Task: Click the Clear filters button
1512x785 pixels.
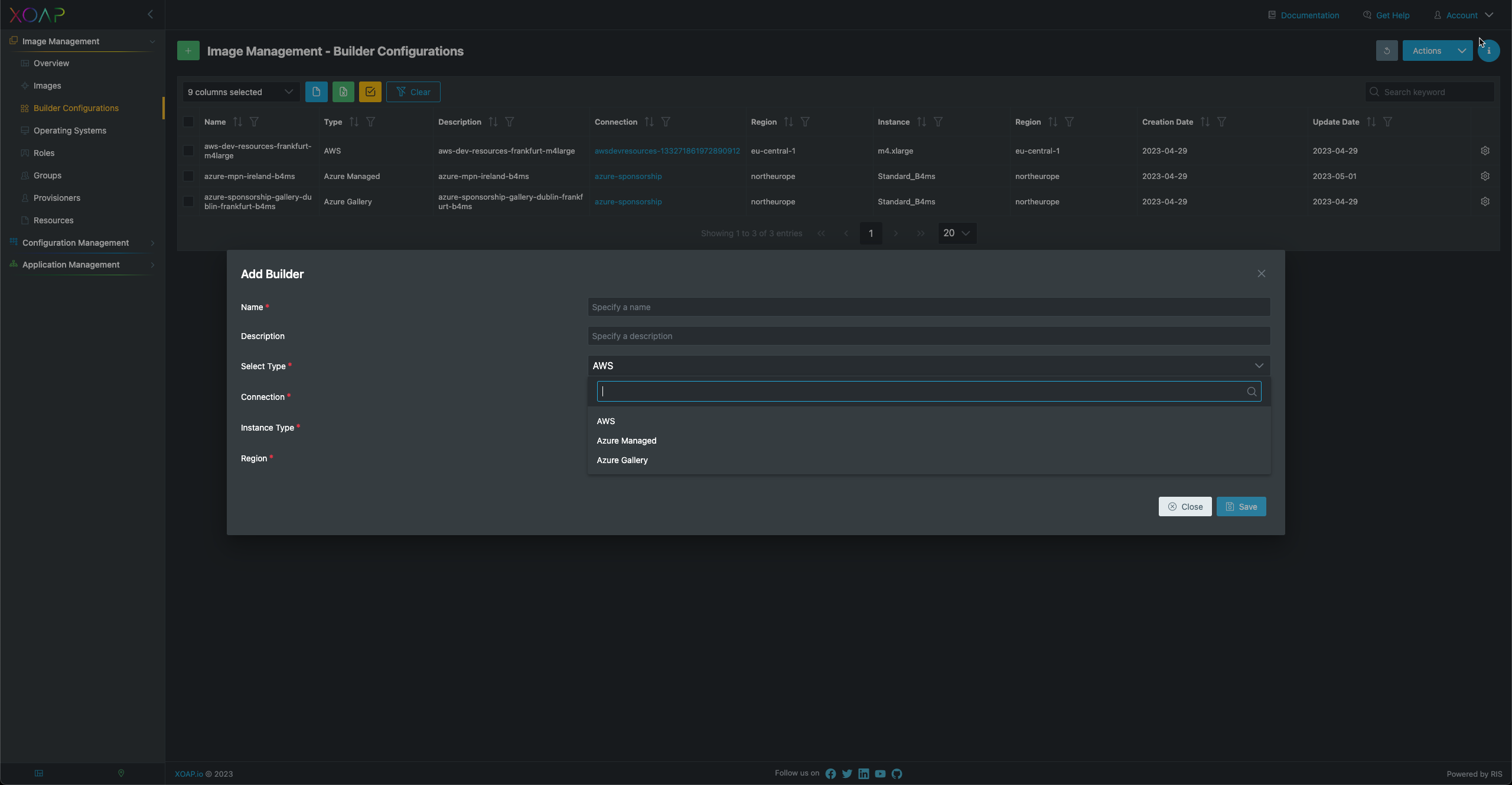Action: click(x=413, y=92)
